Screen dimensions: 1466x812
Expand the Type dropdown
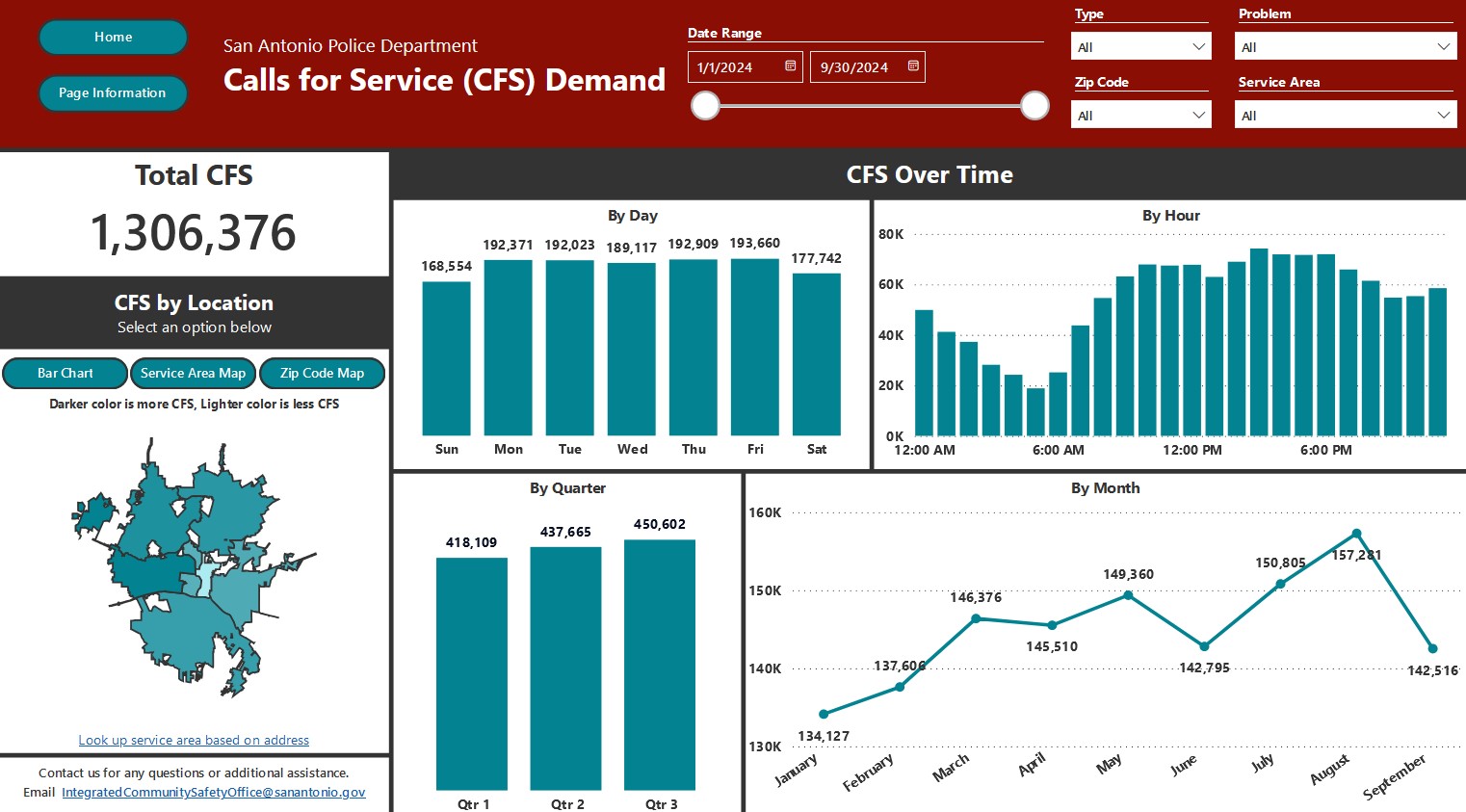[1140, 46]
